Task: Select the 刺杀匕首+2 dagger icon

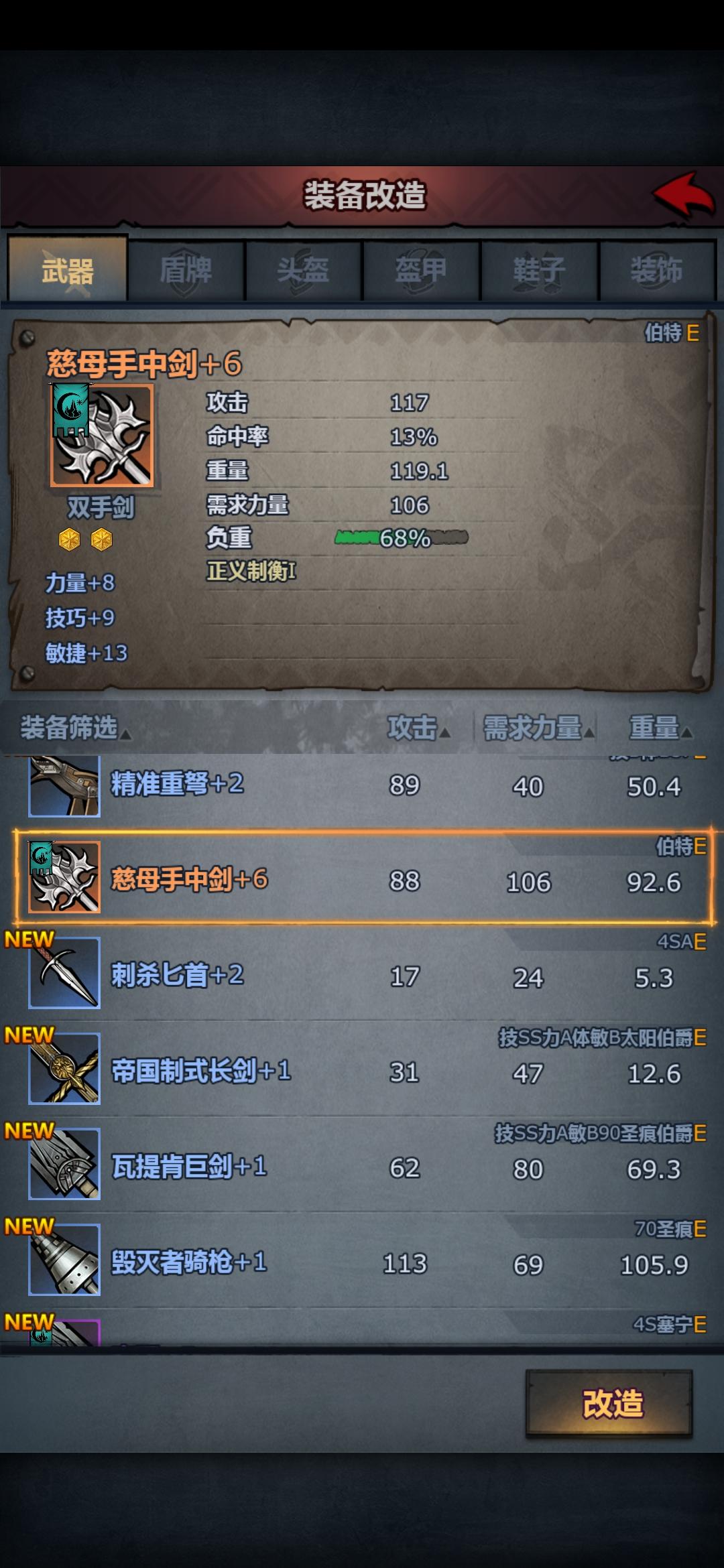Action: point(64,973)
